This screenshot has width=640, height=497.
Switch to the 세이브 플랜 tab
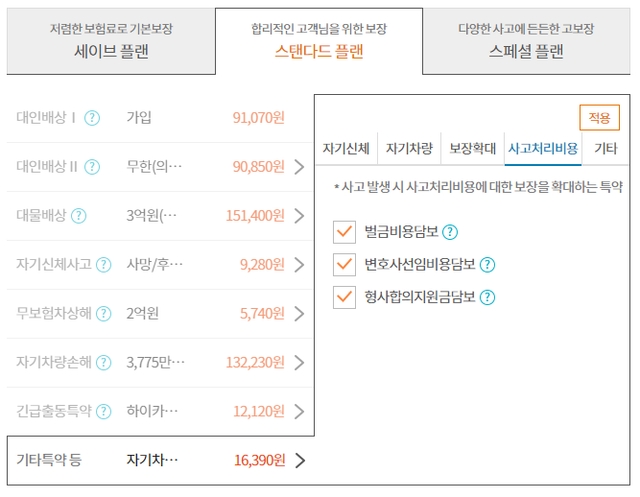[111, 41]
